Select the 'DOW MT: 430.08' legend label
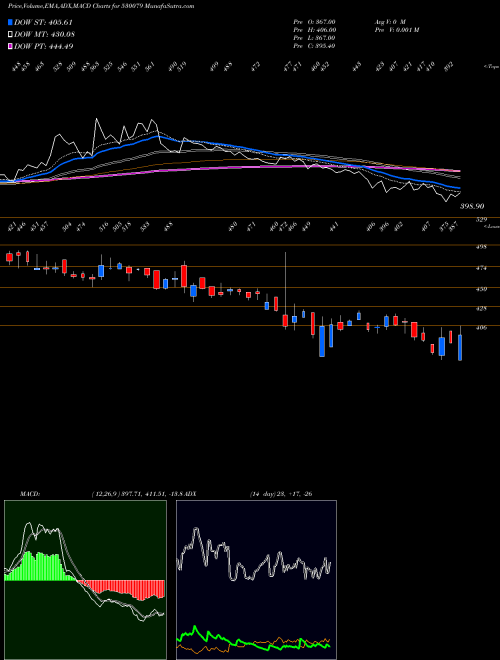Image resolution: width=500 pixels, height=660 pixels. [44, 34]
